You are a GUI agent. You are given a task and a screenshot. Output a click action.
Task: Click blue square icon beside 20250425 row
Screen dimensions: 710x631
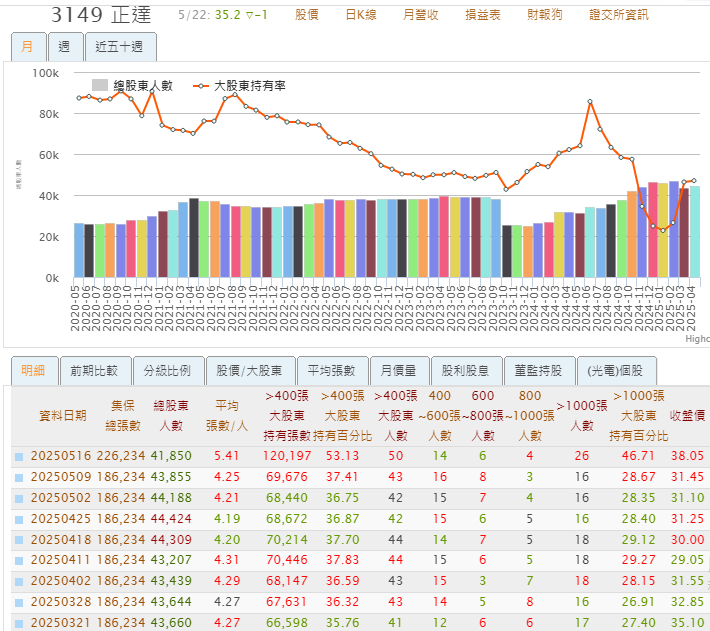tap(19, 519)
